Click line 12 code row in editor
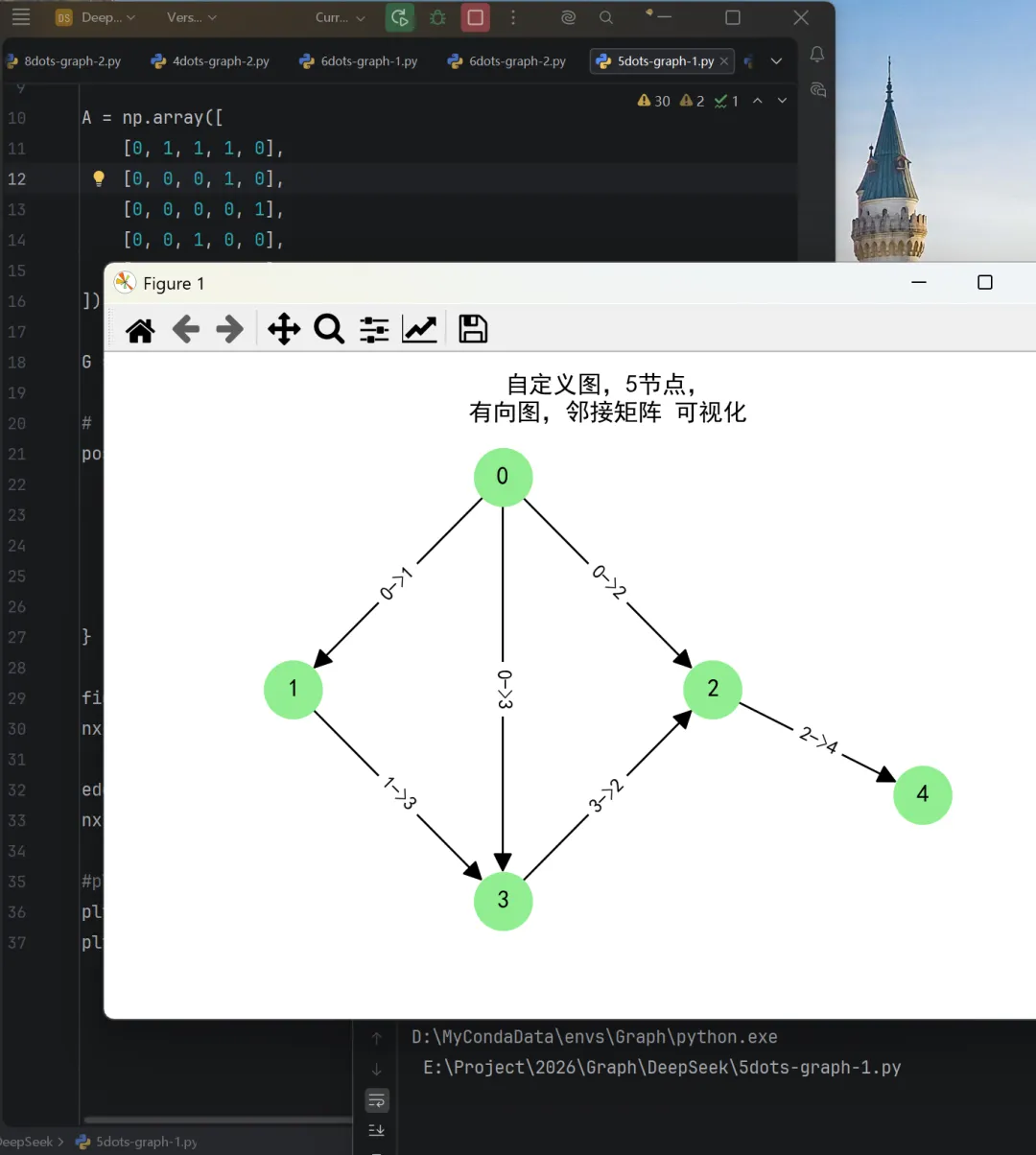Viewport: 1036px width, 1155px height. point(438,178)
